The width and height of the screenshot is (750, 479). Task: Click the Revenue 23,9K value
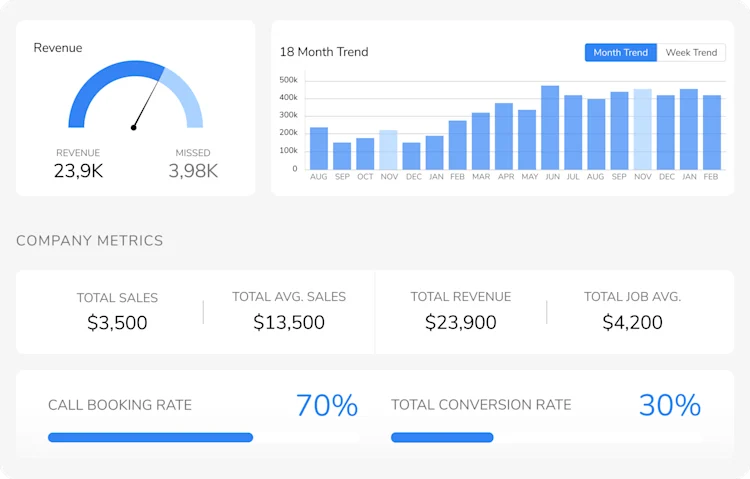tap(78, 171)
